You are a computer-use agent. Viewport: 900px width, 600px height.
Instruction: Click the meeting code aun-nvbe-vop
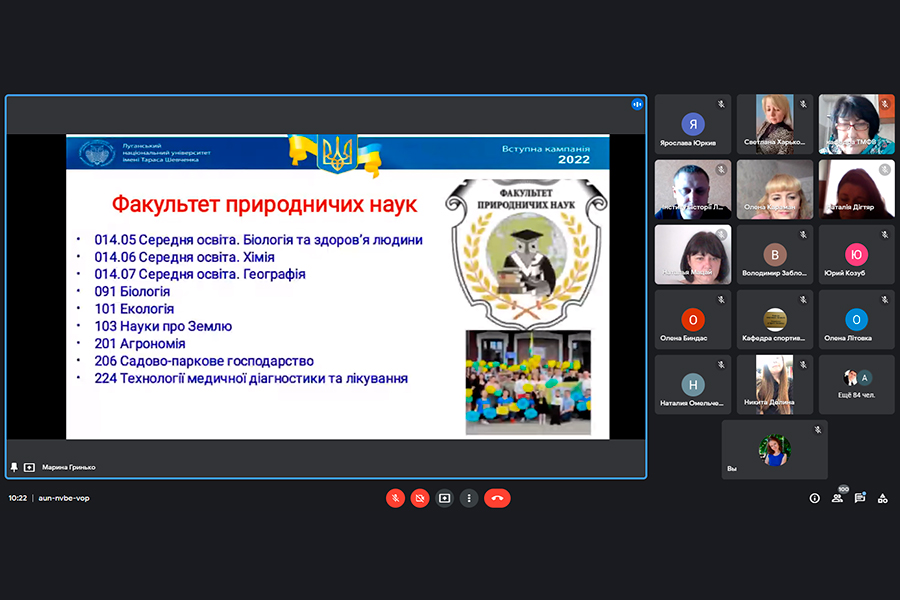[x=64, y=498]
